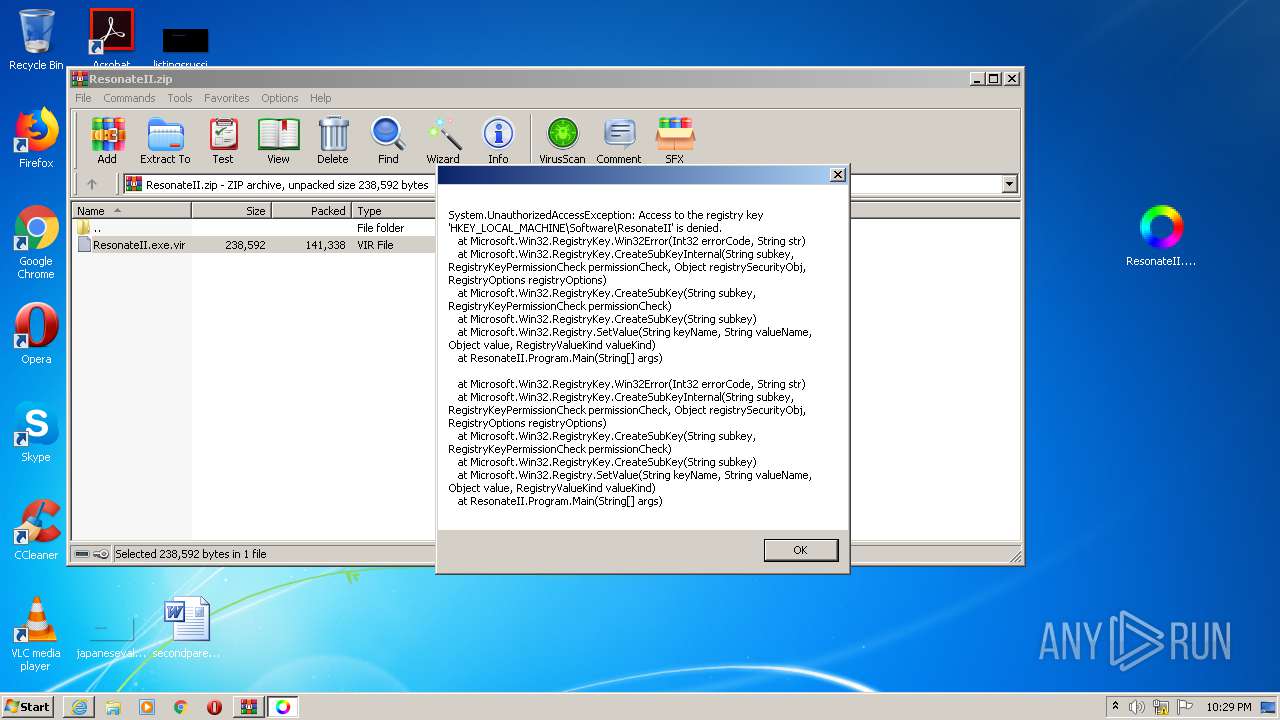Open Acrobat desktop shortcut
Viewport: 1280px width, 720px height.
coord(111,38)
